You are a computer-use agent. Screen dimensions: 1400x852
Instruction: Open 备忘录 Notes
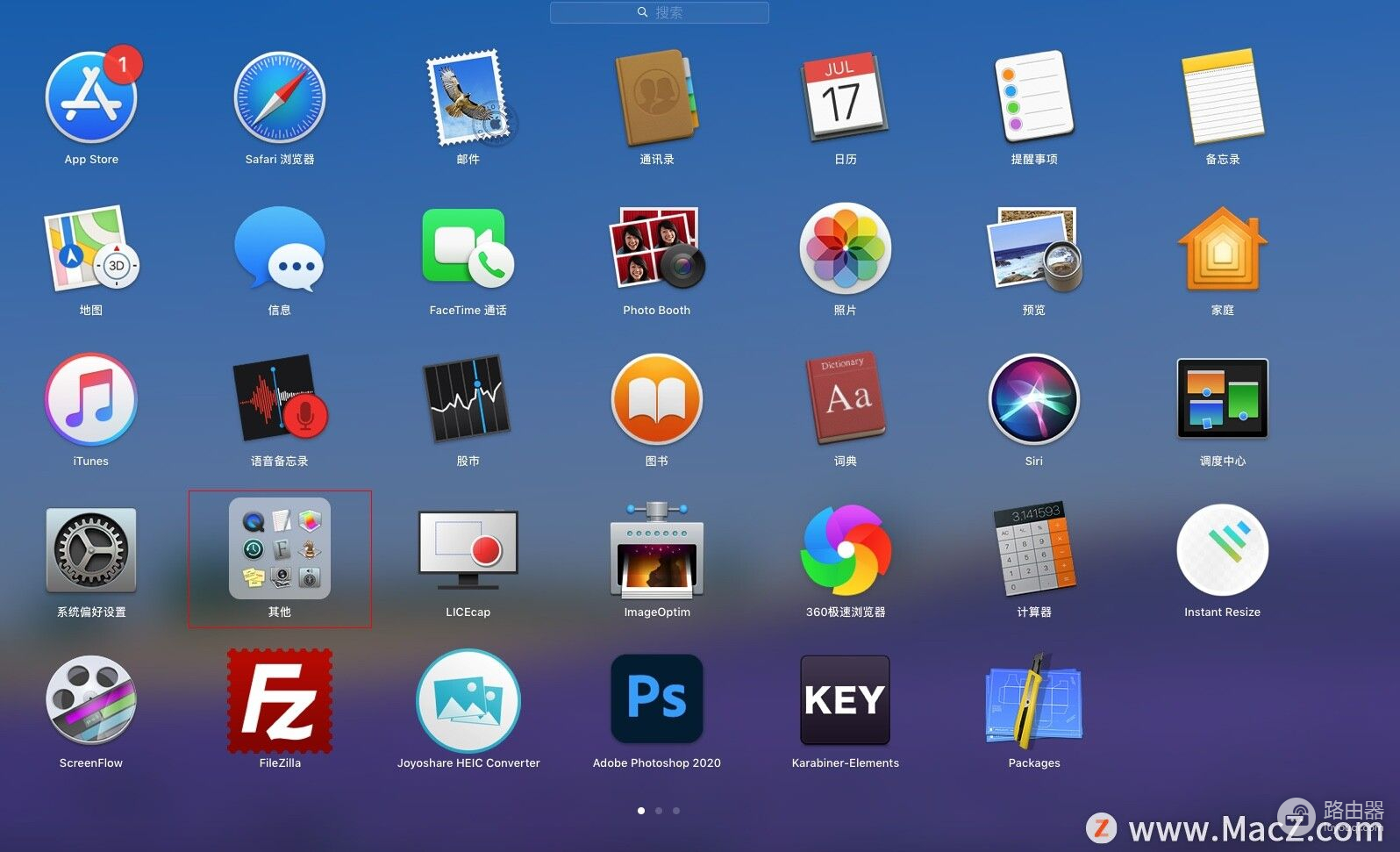[1223, 97]
